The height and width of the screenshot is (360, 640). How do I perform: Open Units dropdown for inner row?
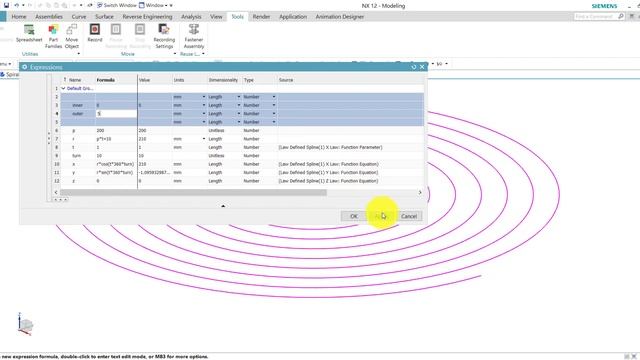point(204,105)
